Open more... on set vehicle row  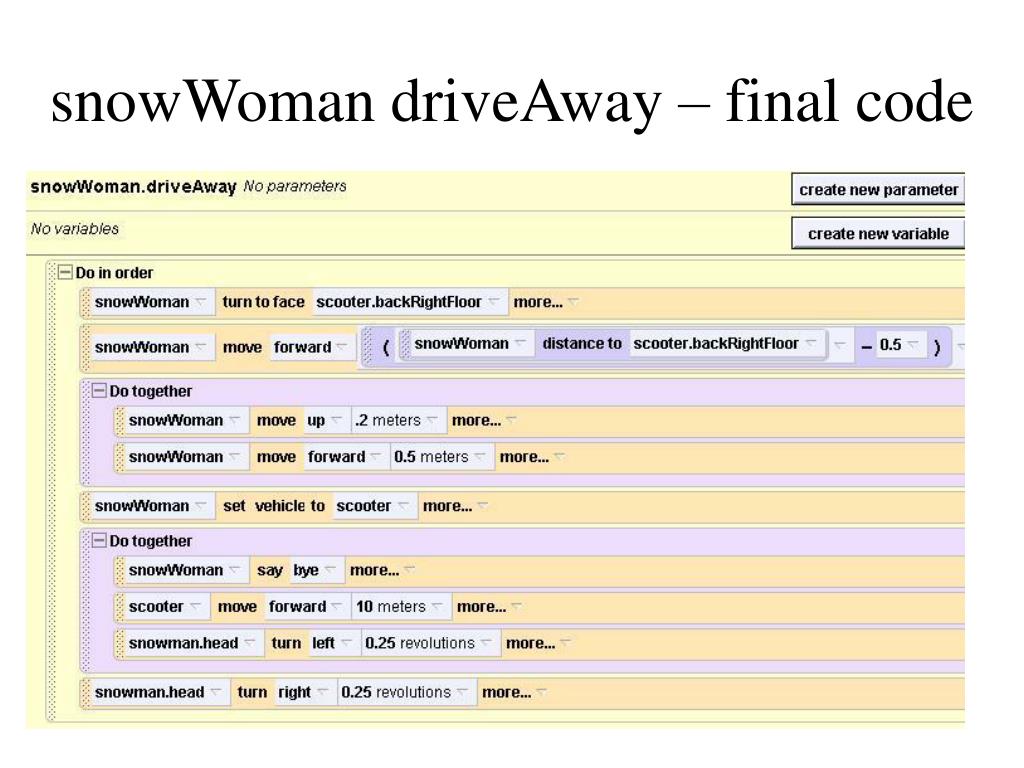455,505
